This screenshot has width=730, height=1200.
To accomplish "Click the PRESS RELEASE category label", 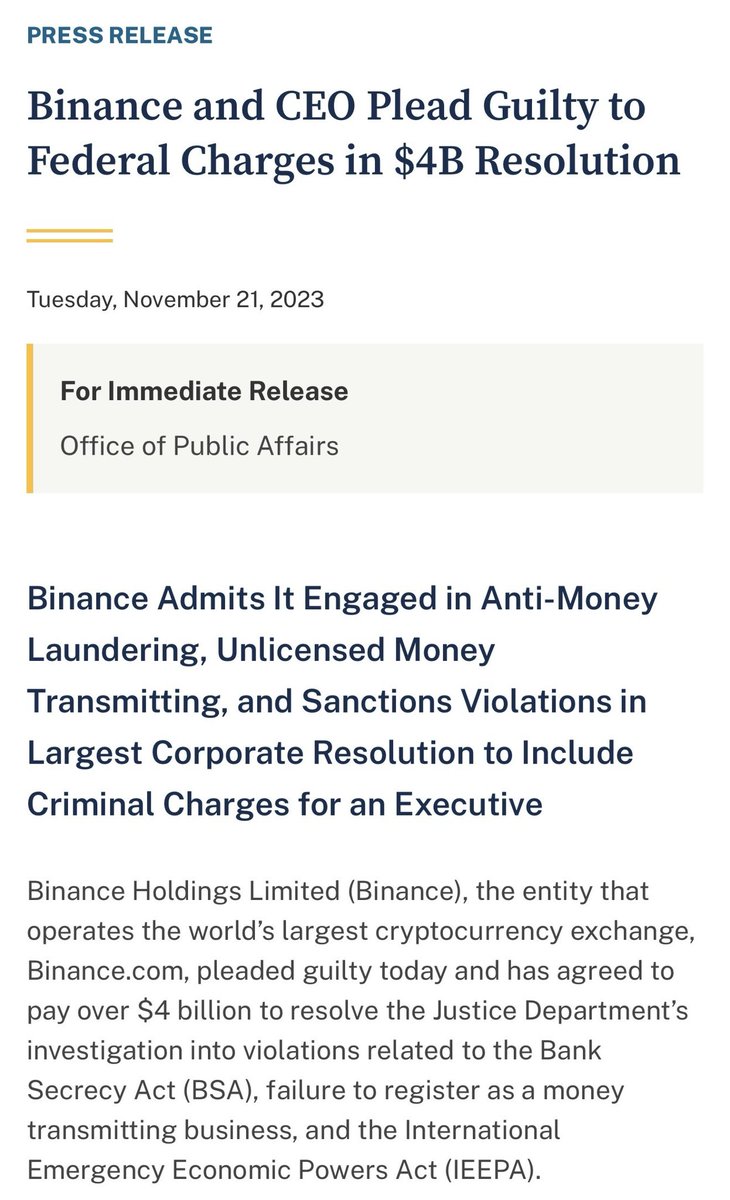I will point(120,35).
